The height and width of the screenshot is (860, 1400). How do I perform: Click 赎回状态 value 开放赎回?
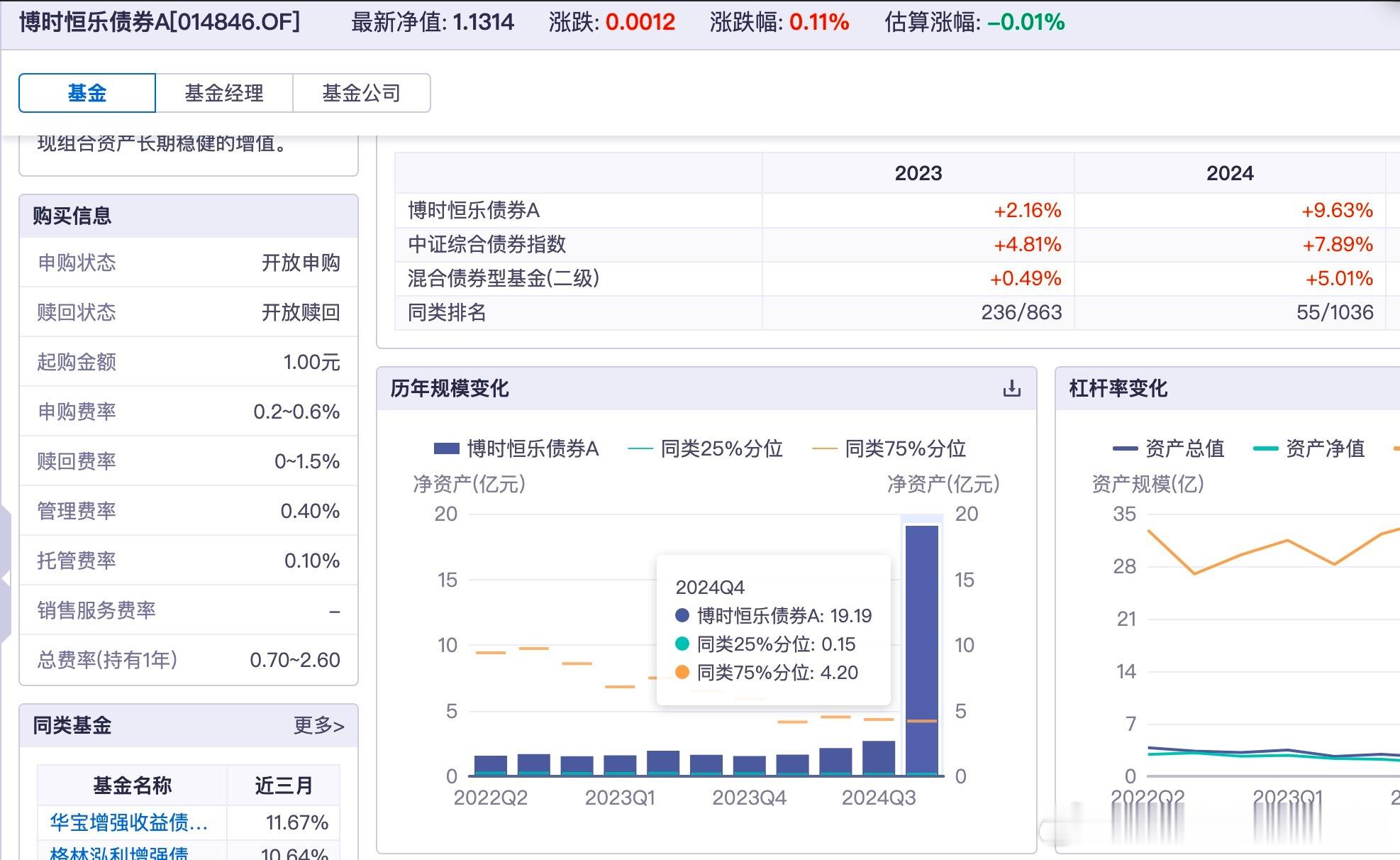click(301, 312)
